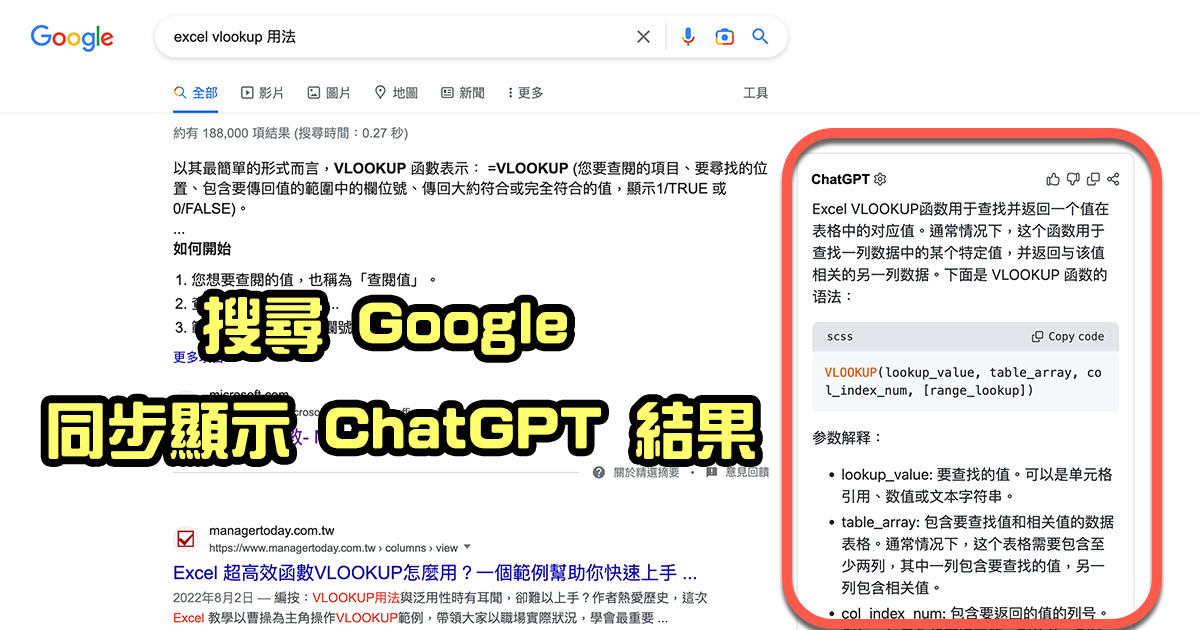The image size is (1200, 630).
Task: Open the managertoday.com.tw site favicon
Action: pos(186,538)
